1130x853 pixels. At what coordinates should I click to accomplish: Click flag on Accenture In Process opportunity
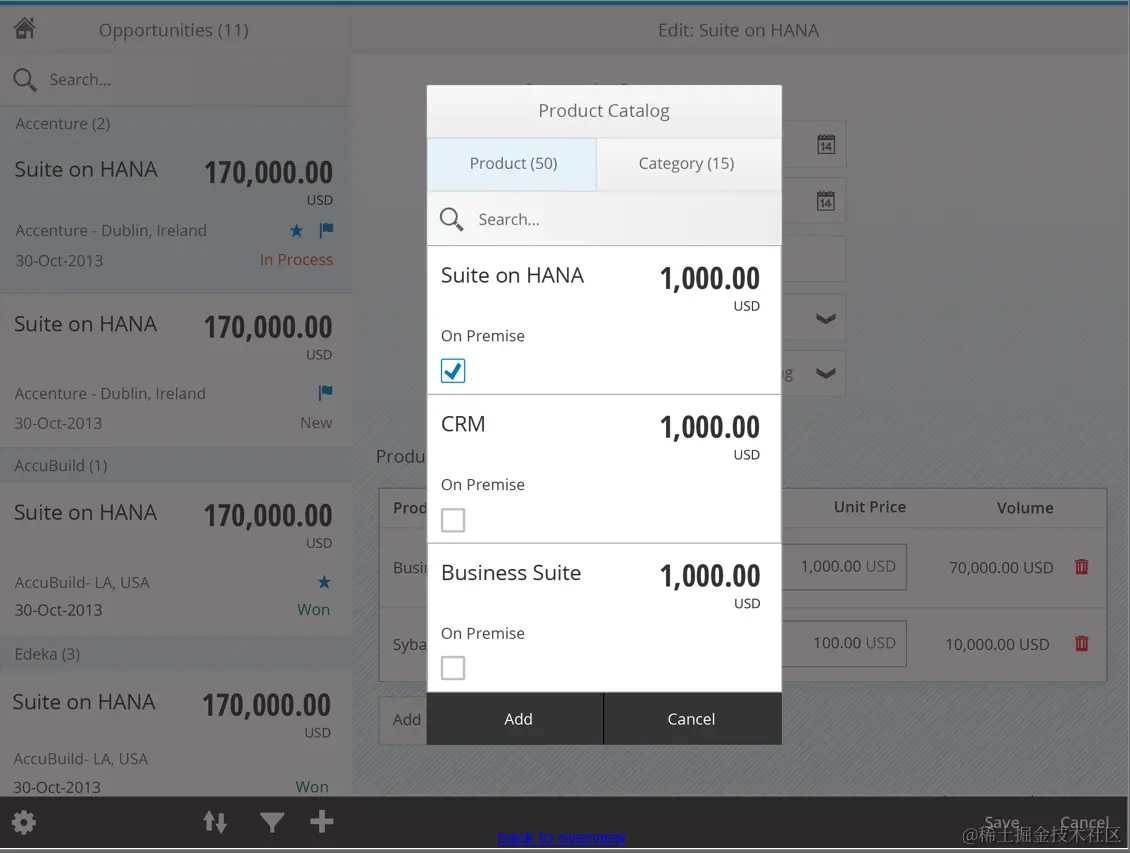[326, 230]
